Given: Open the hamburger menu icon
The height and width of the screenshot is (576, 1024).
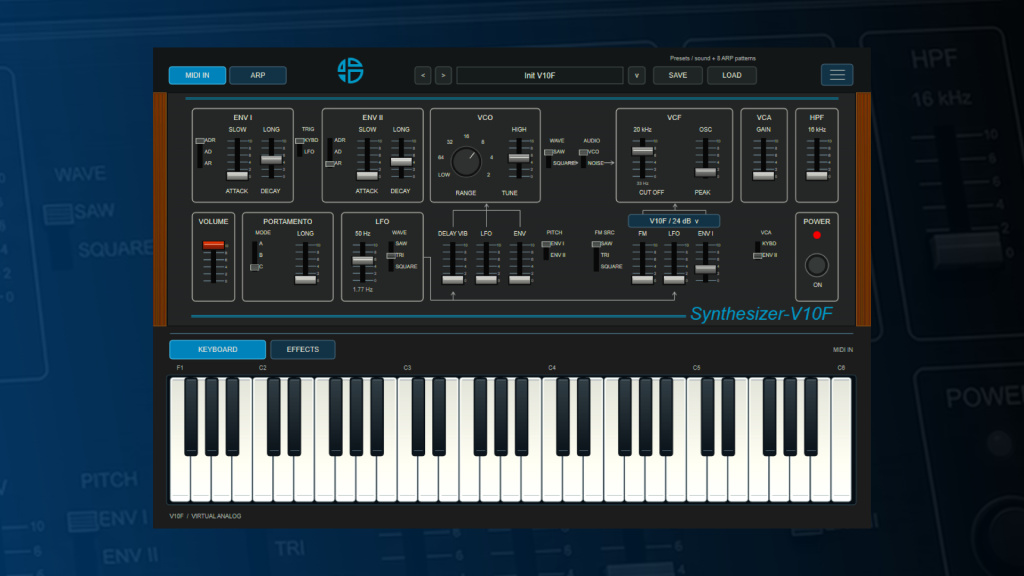Looking at the screenshot, I should click(x=837, y=75).
